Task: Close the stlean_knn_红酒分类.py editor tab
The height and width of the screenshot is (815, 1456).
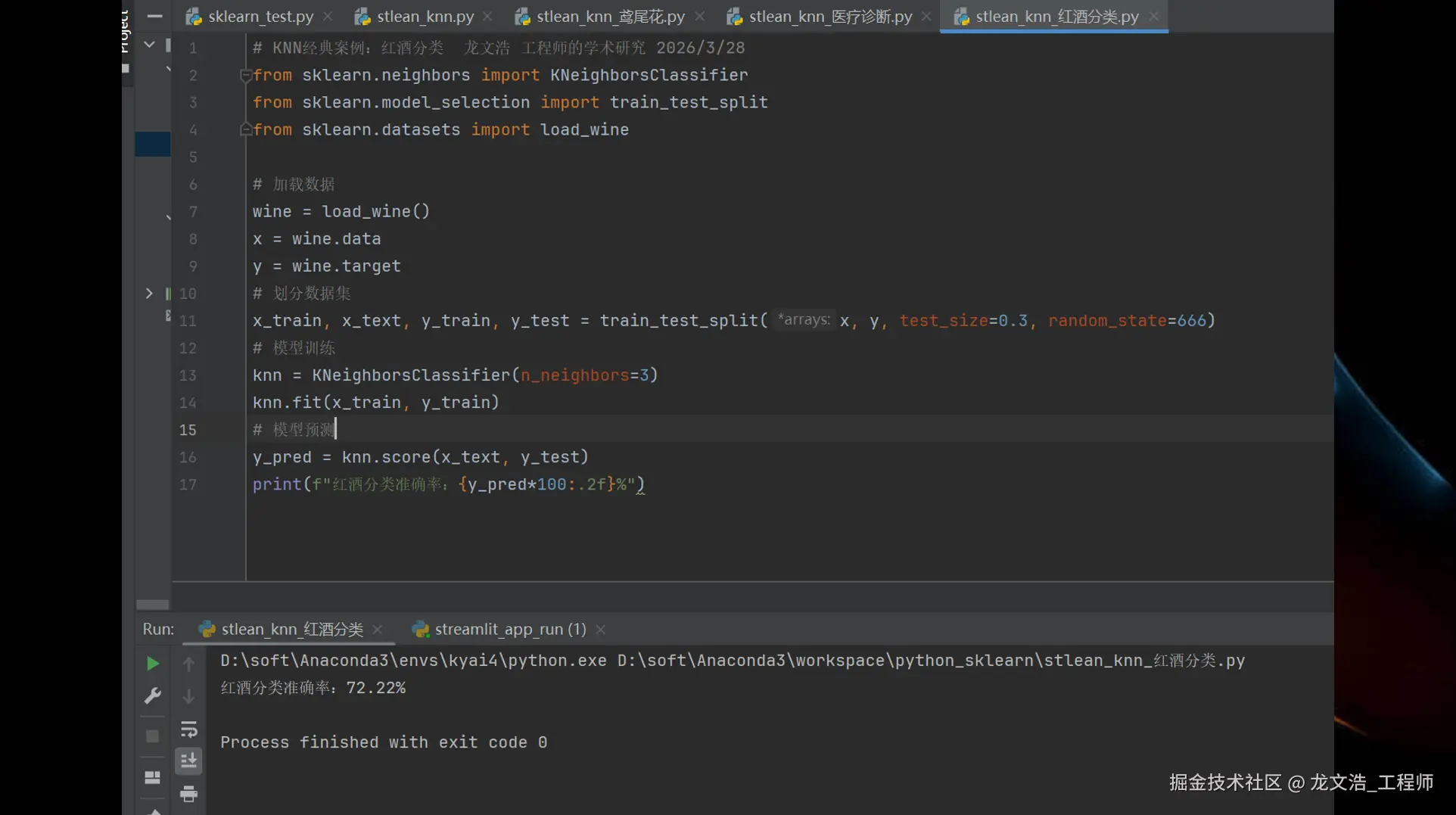Action: [1153, 16]
